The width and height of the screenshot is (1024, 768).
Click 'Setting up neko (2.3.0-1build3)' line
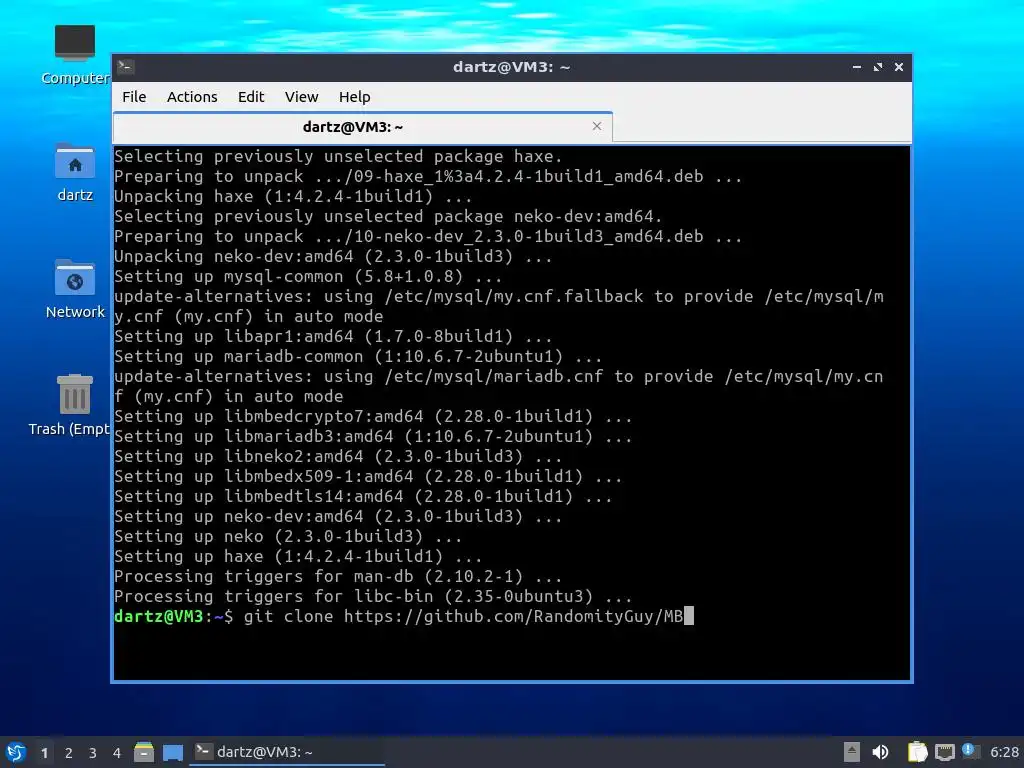(x=288, y=537)
